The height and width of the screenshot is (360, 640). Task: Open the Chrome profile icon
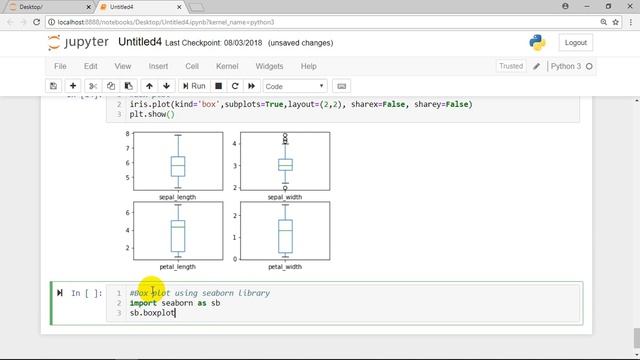[x=565, y=6]
